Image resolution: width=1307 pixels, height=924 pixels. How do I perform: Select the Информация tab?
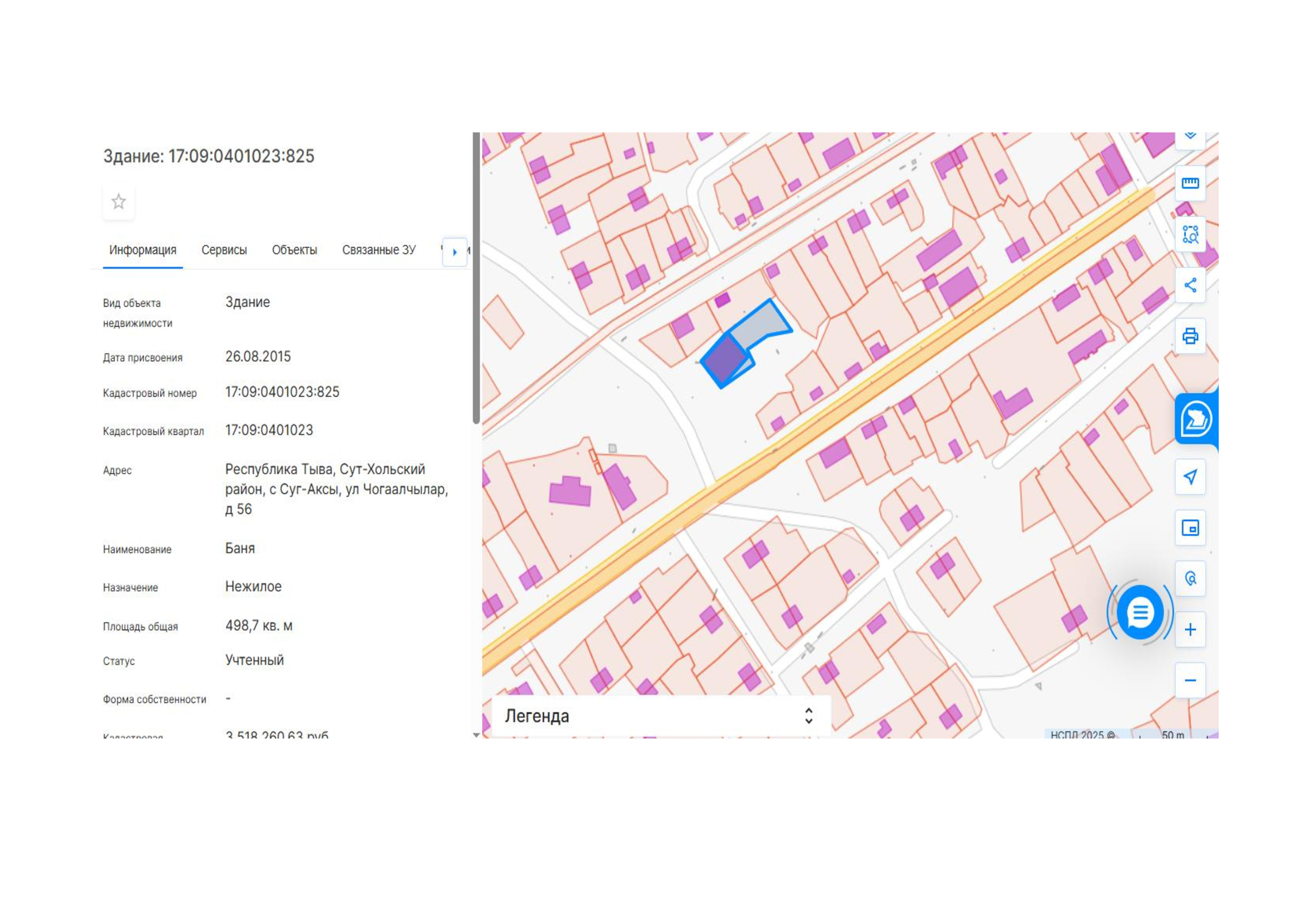pos(142,250)
